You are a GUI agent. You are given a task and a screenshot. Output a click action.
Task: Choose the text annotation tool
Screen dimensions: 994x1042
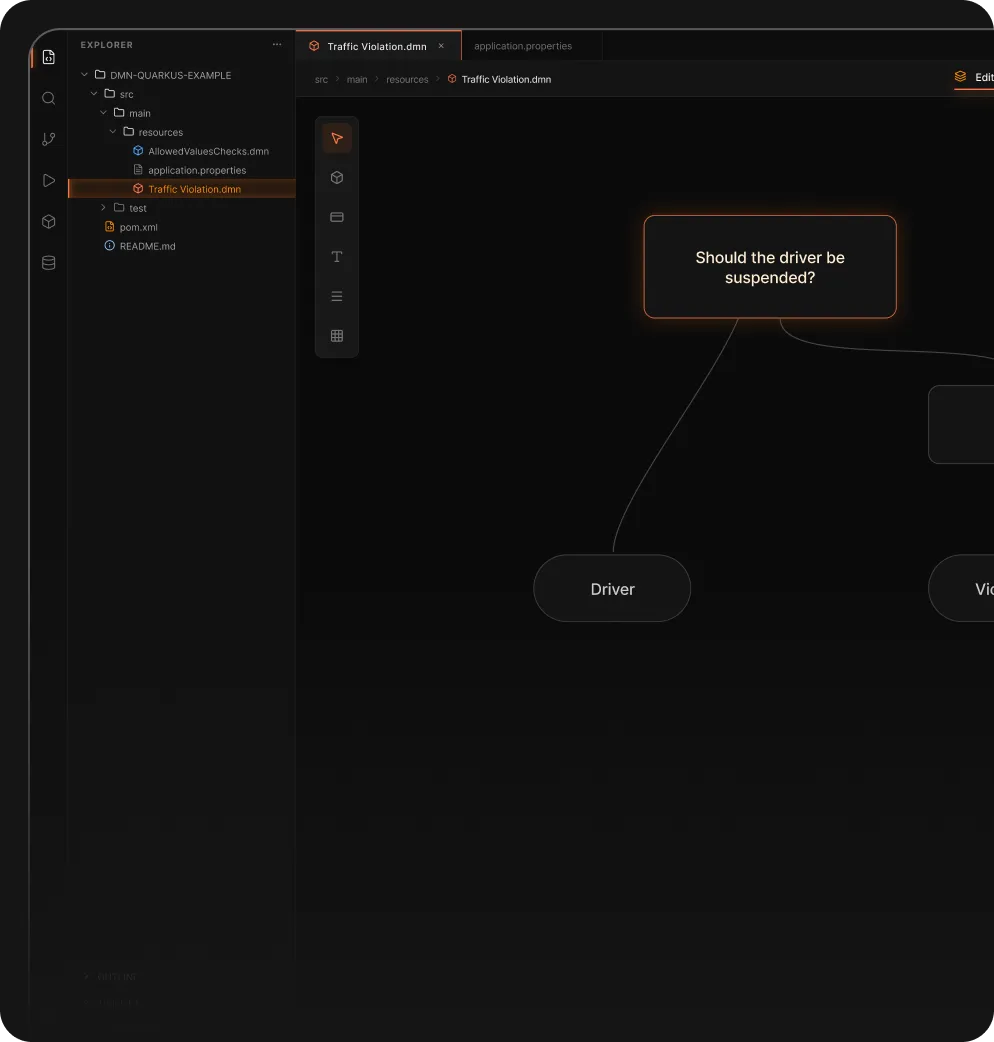click(336, 256)
